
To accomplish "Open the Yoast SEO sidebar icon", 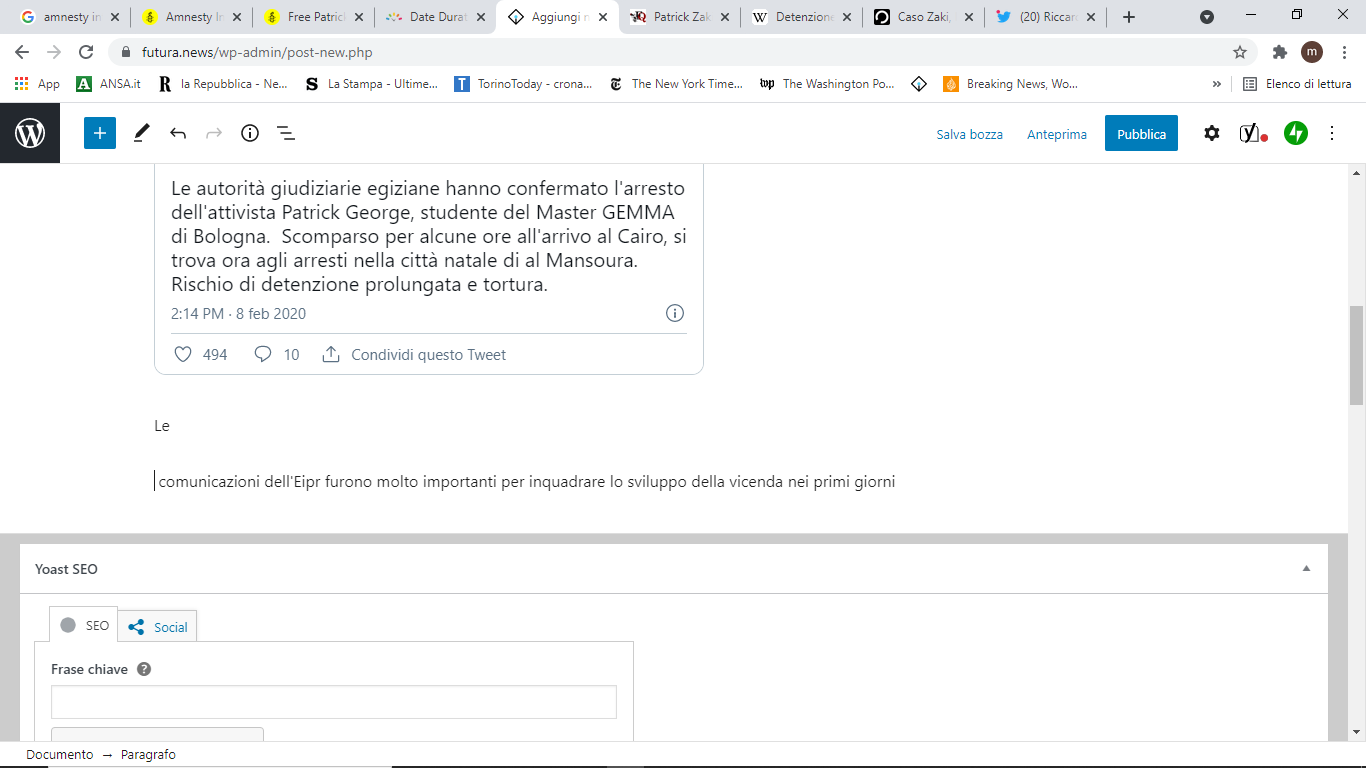I will (x=1252, y=133).
